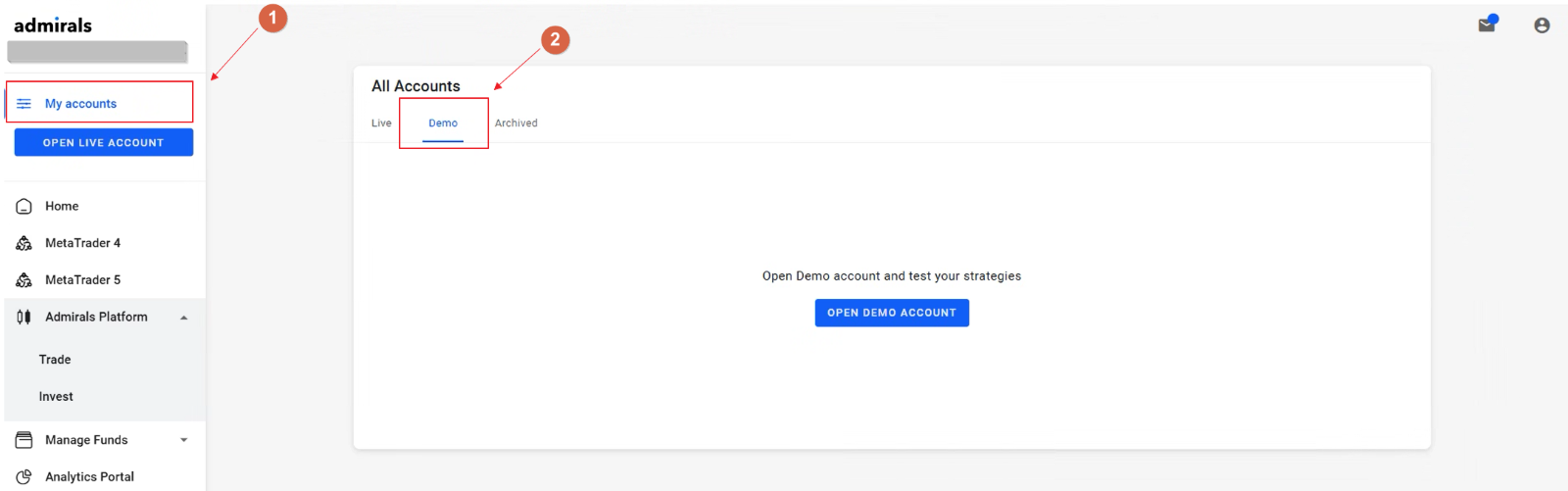The width and height of the screenshot is (1568, 491).
Task: Click the Home icon in sidebar
Action: coord(24,207)
